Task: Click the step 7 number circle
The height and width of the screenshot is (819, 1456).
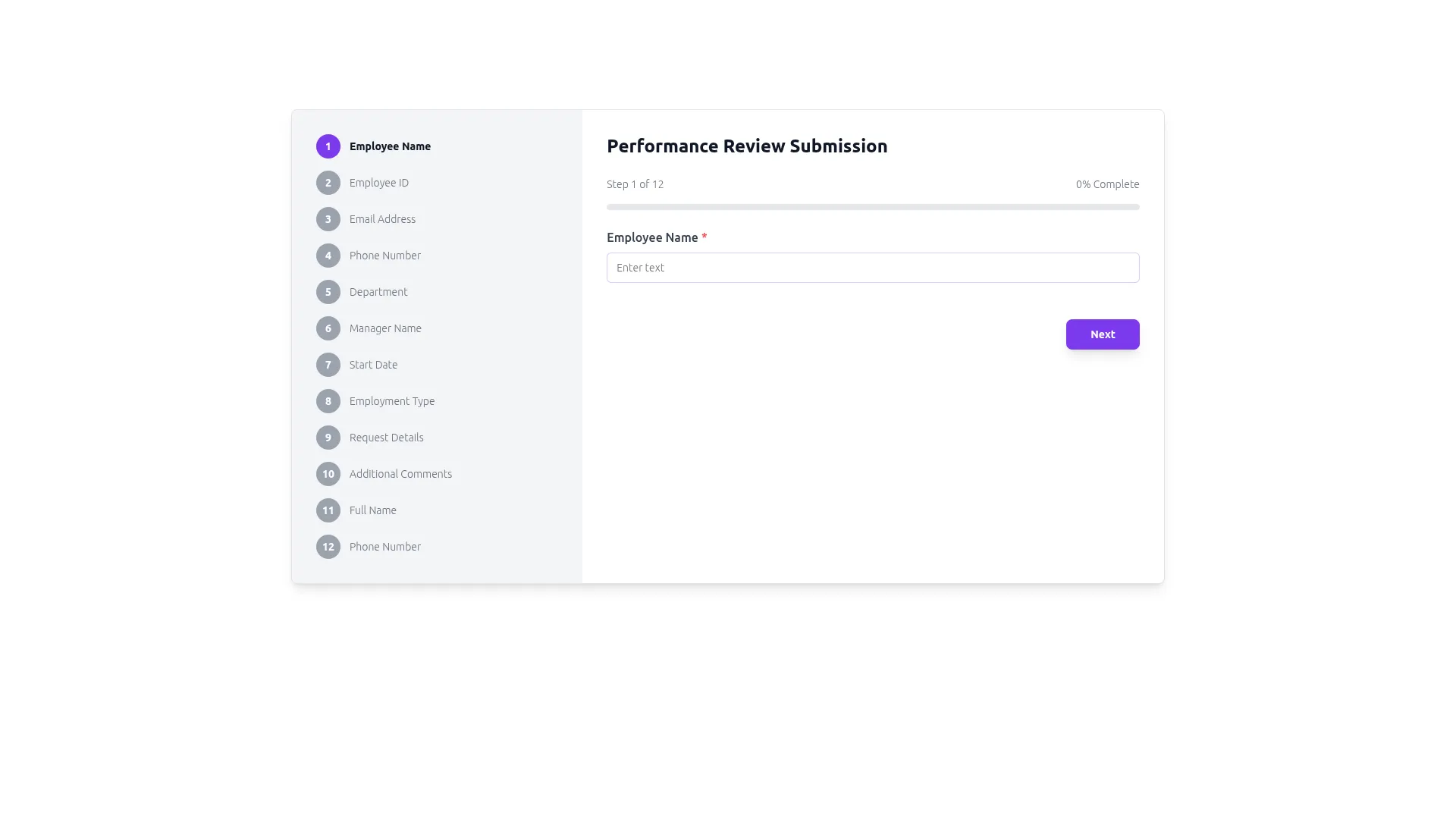Action: tap(328, 365)
